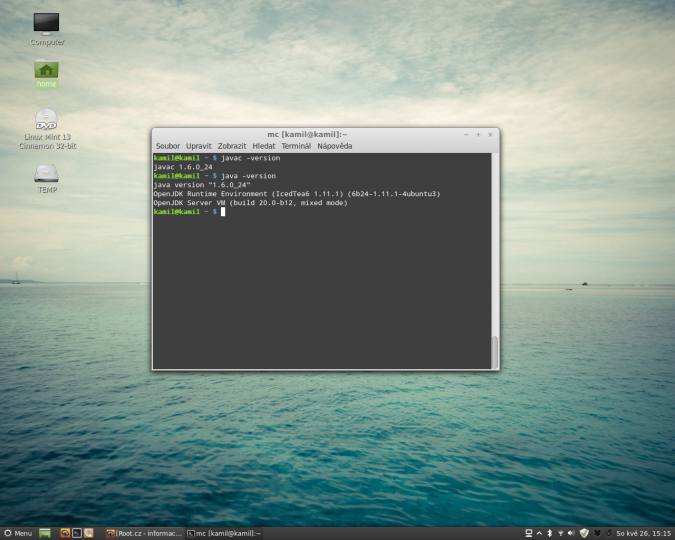Open the Zobrazit menu

coord(232,146)
